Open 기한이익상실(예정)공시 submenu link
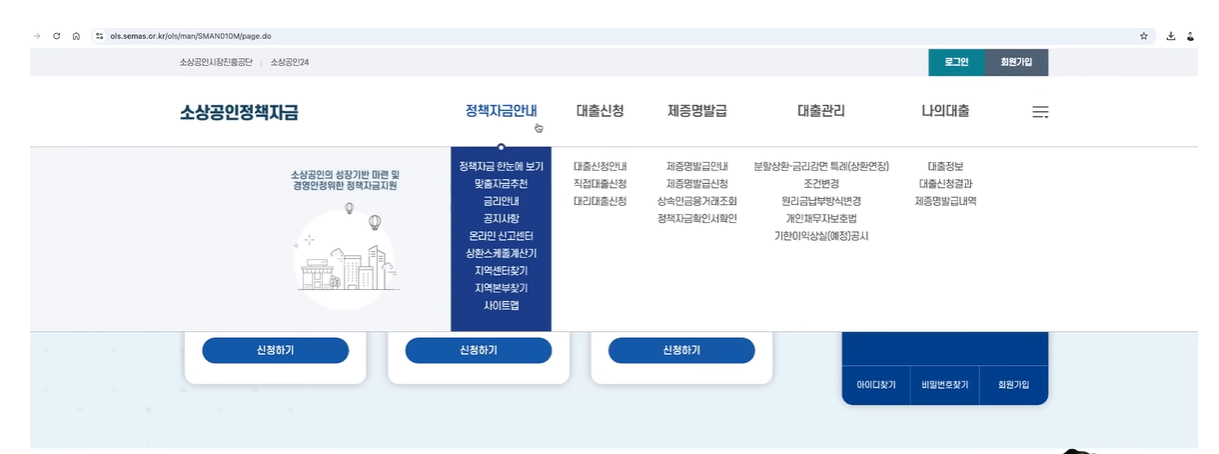 click(821, 236)
